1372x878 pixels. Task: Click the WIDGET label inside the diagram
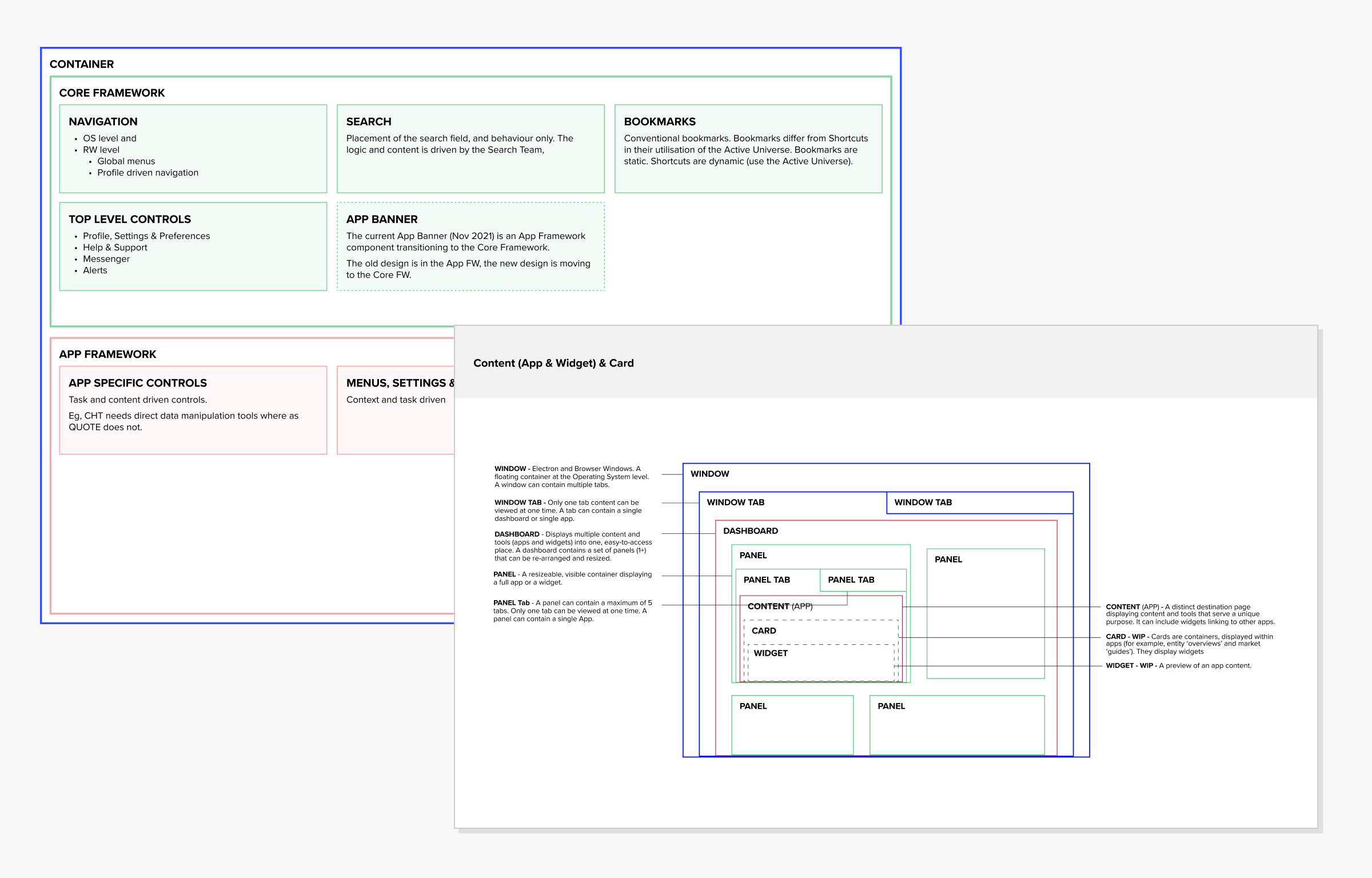[x=771, y=653]
